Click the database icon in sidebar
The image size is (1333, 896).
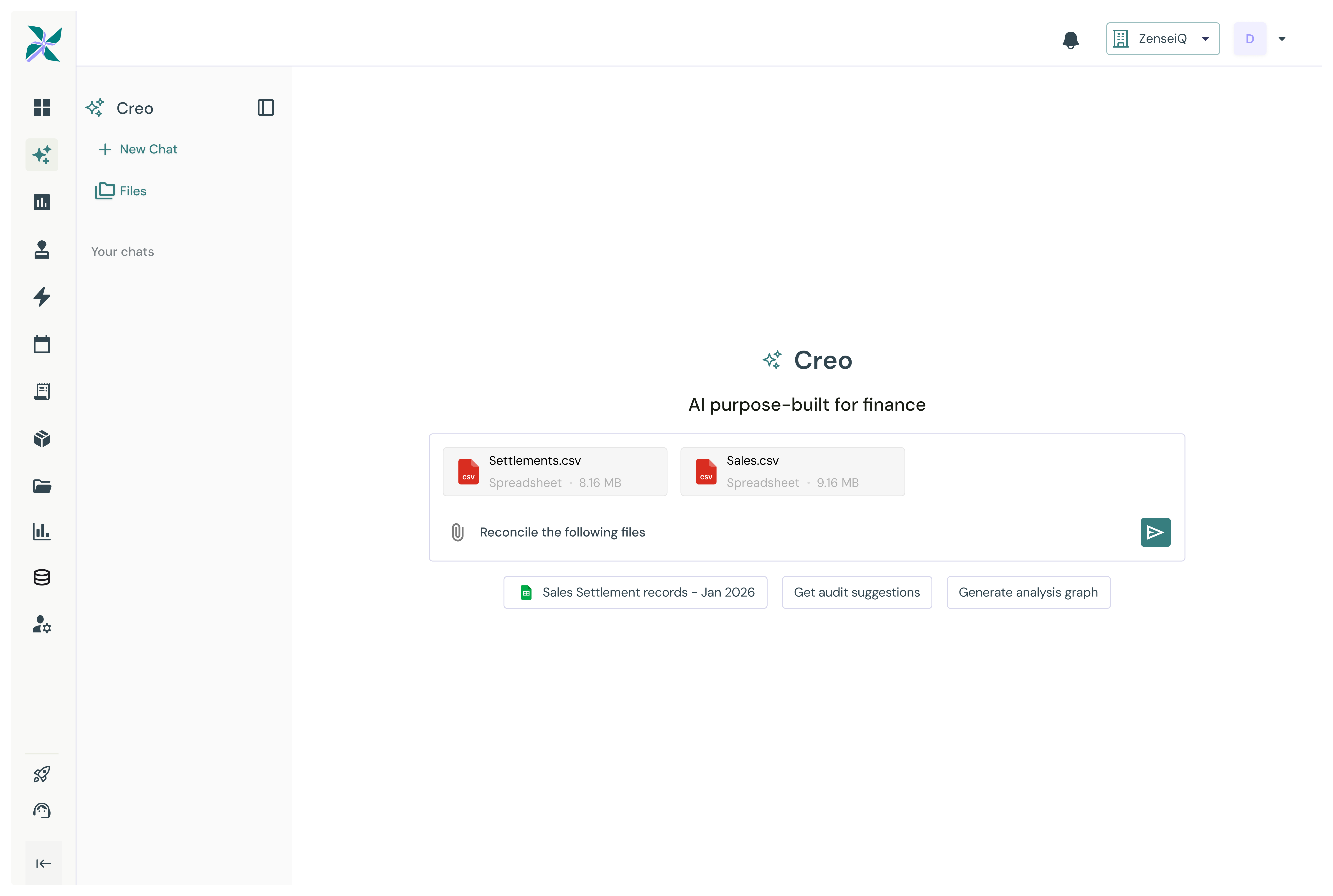coord(42,577)
